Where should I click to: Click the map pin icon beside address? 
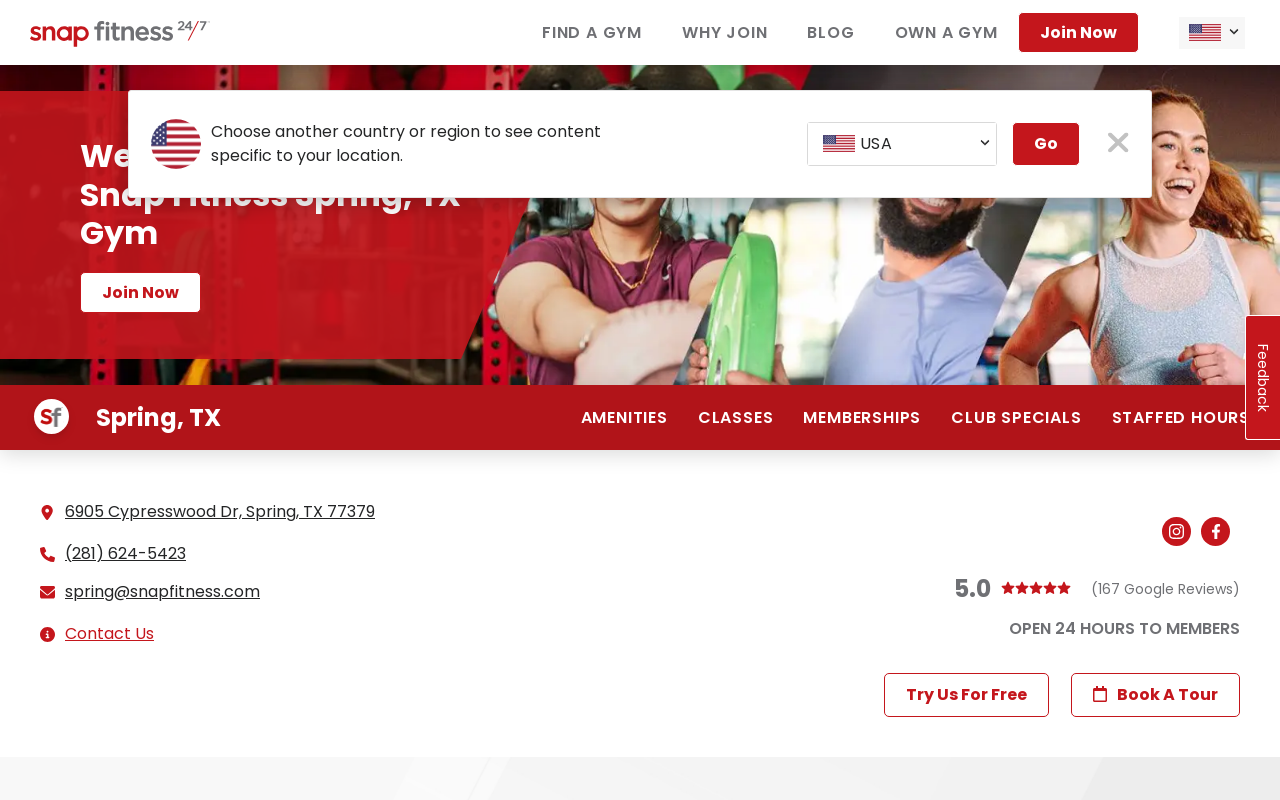point(47,513)
